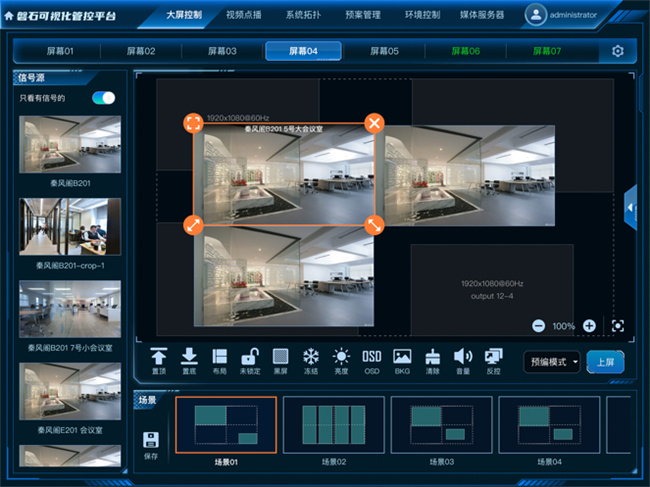Select the 秦风阁E201 会议室 thumbnail
The image size is (650, 487).
coord(70,391)
